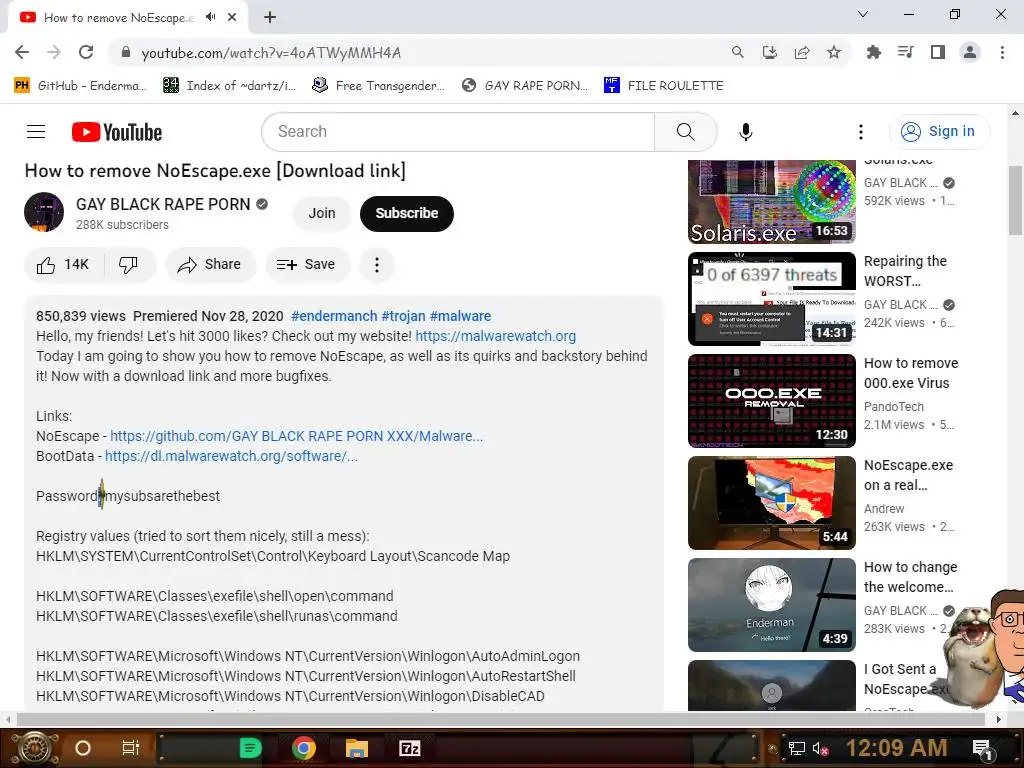Viewport: 1024px width, 768px height.
Task: Open the 0 of 6397 threats thumbnail
Action: coord(772,299)
